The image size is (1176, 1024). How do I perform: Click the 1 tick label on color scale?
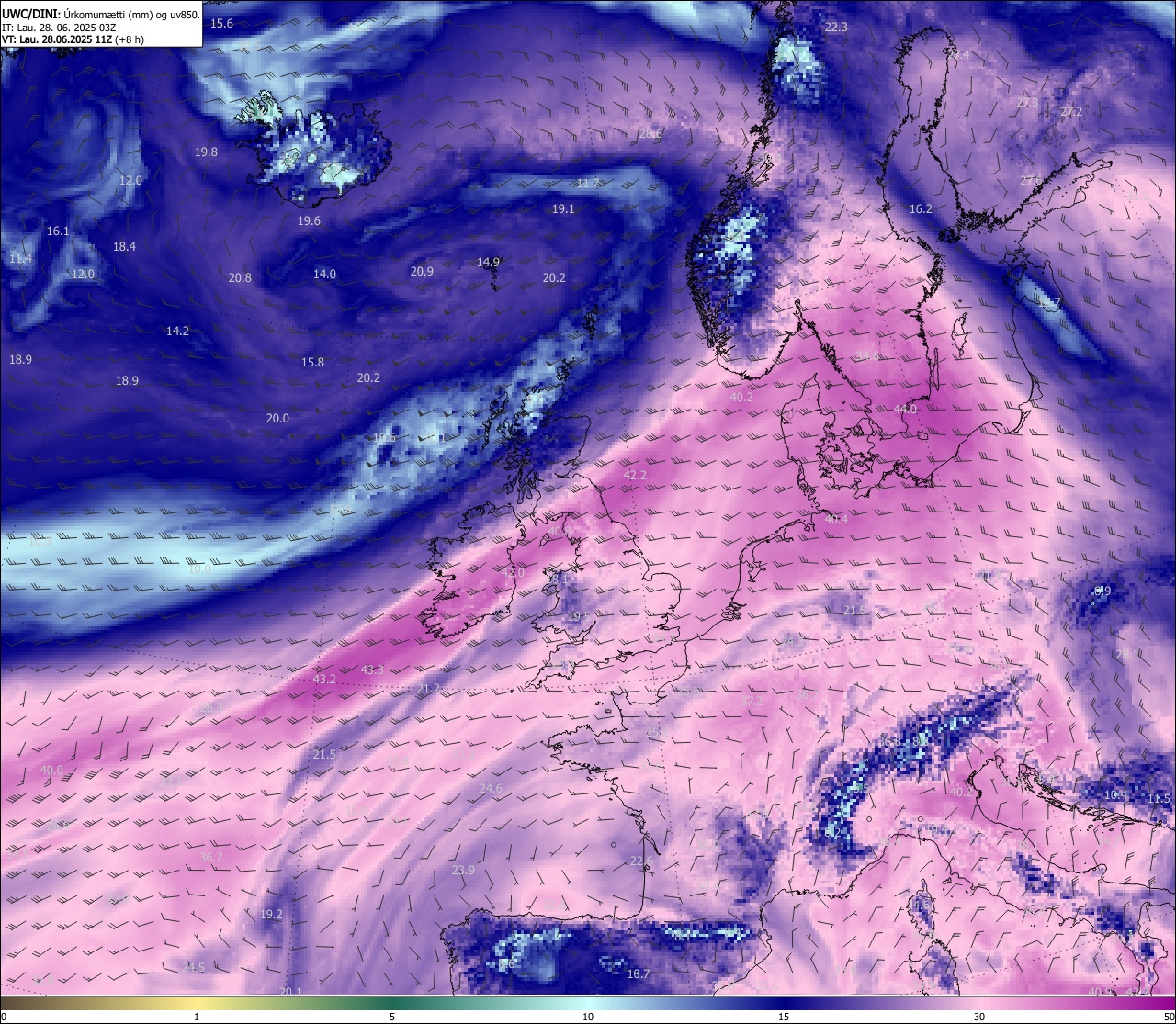tap(197, 1017)
